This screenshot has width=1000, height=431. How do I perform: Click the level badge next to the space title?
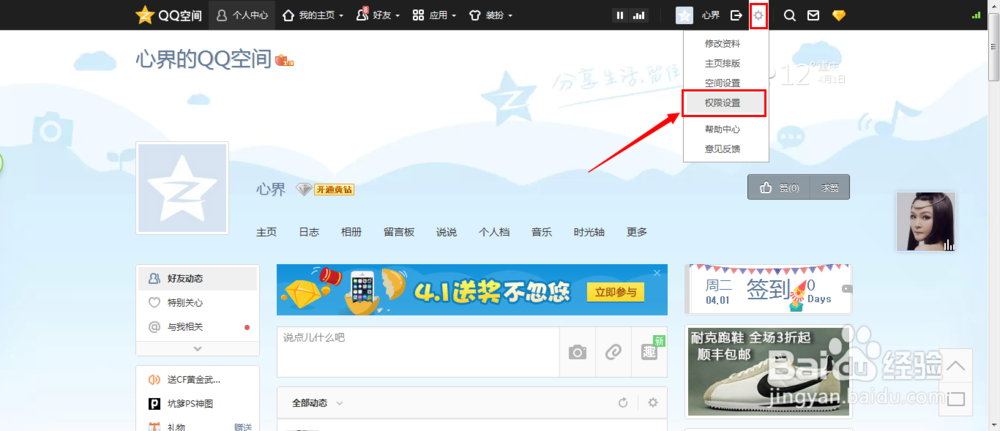[x=284, y=61]
